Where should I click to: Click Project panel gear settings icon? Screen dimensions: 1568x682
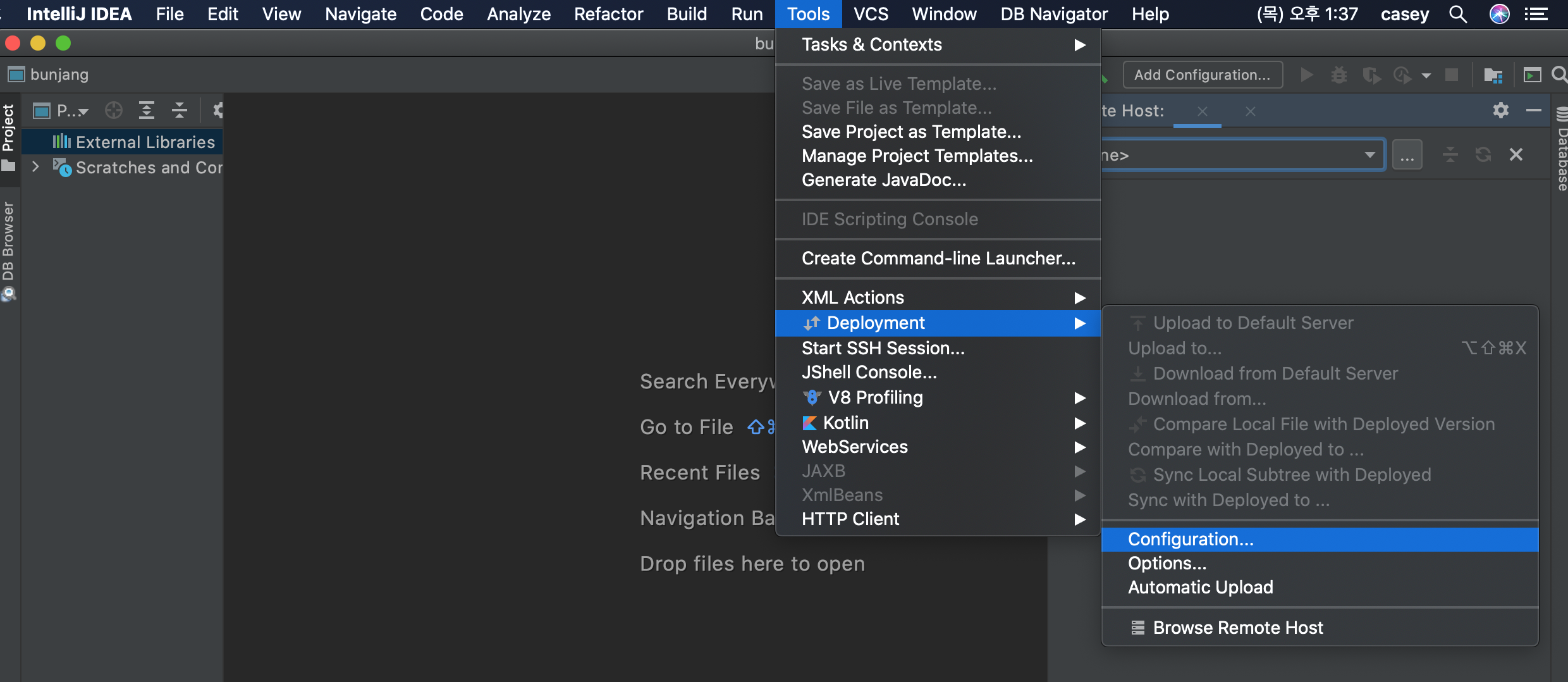coord(217,111)
